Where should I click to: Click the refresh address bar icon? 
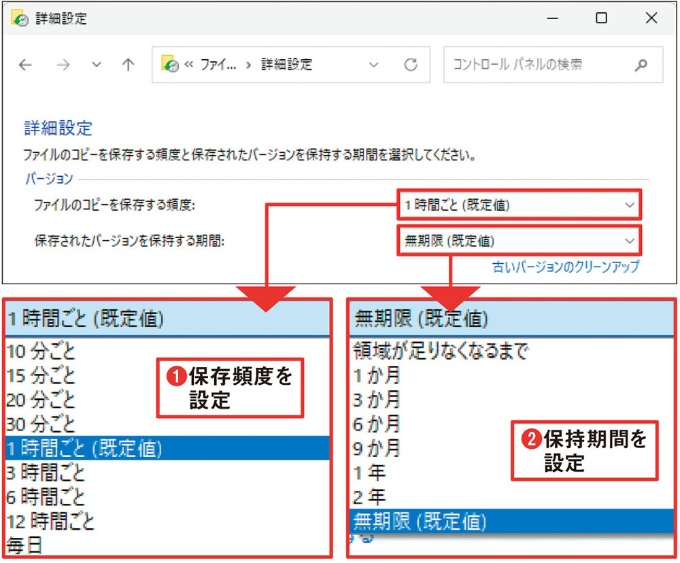pos(410,65)
